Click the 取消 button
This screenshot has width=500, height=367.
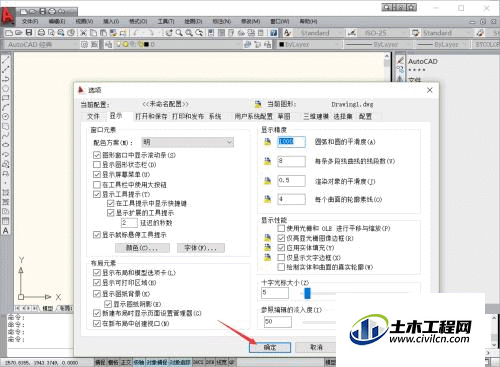point(316,347)
